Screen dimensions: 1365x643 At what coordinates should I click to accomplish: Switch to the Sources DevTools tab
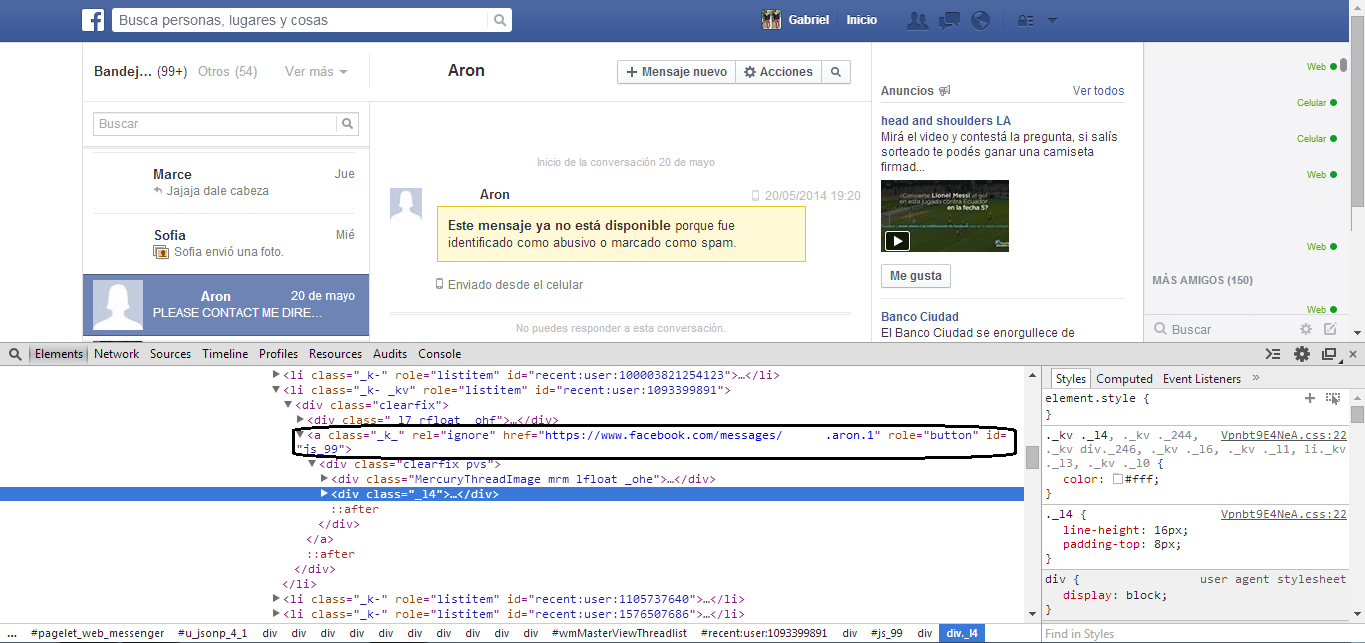coord(170,354)
